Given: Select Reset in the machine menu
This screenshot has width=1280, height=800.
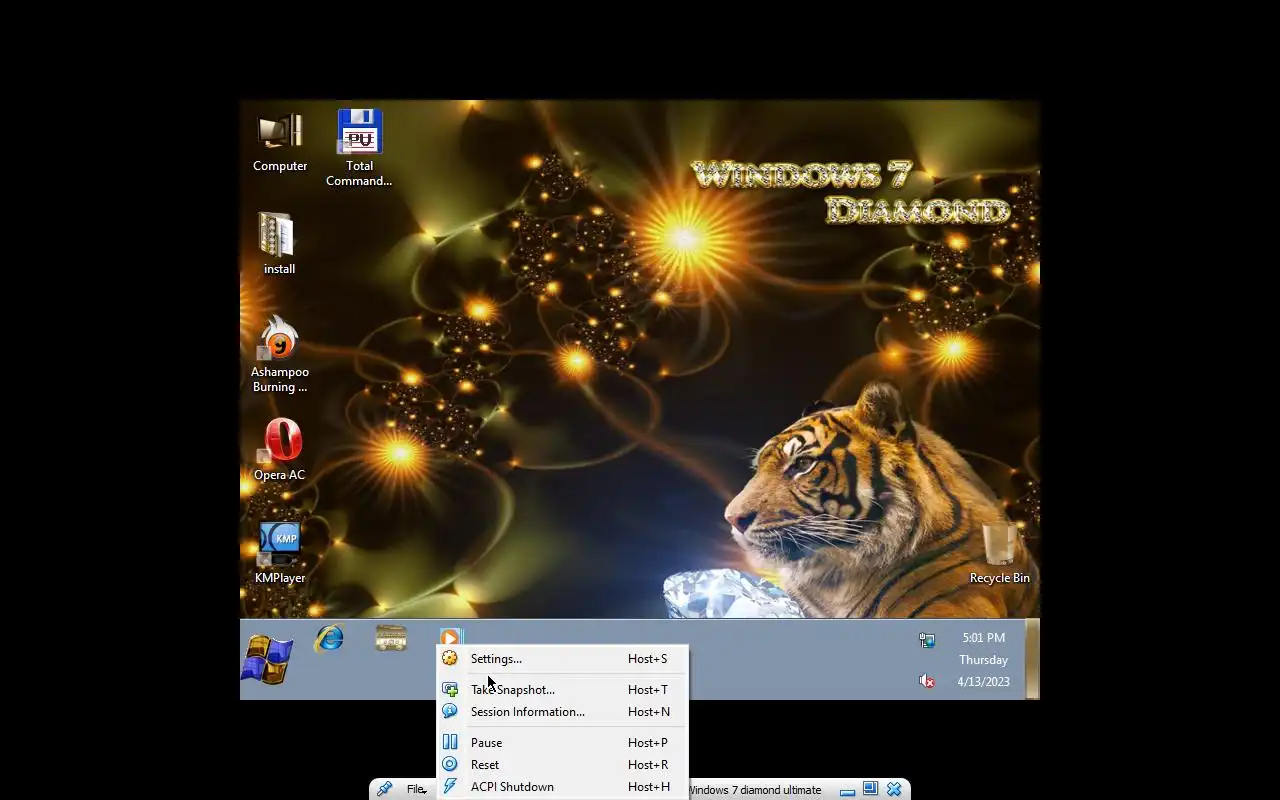Looking at the screenshot, I should pyautogui.click(x=562, y=765).
